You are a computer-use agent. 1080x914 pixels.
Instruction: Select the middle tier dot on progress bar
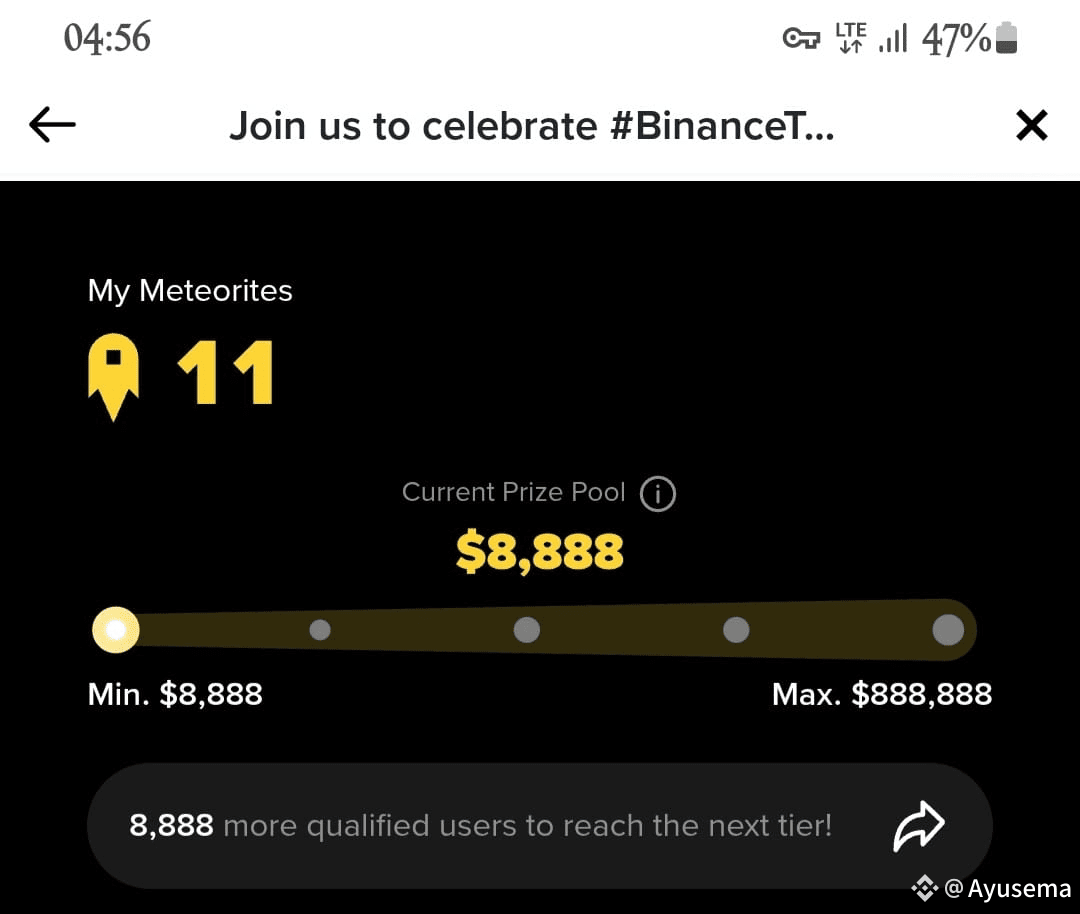pyautogui.click(x=527, y=630)
